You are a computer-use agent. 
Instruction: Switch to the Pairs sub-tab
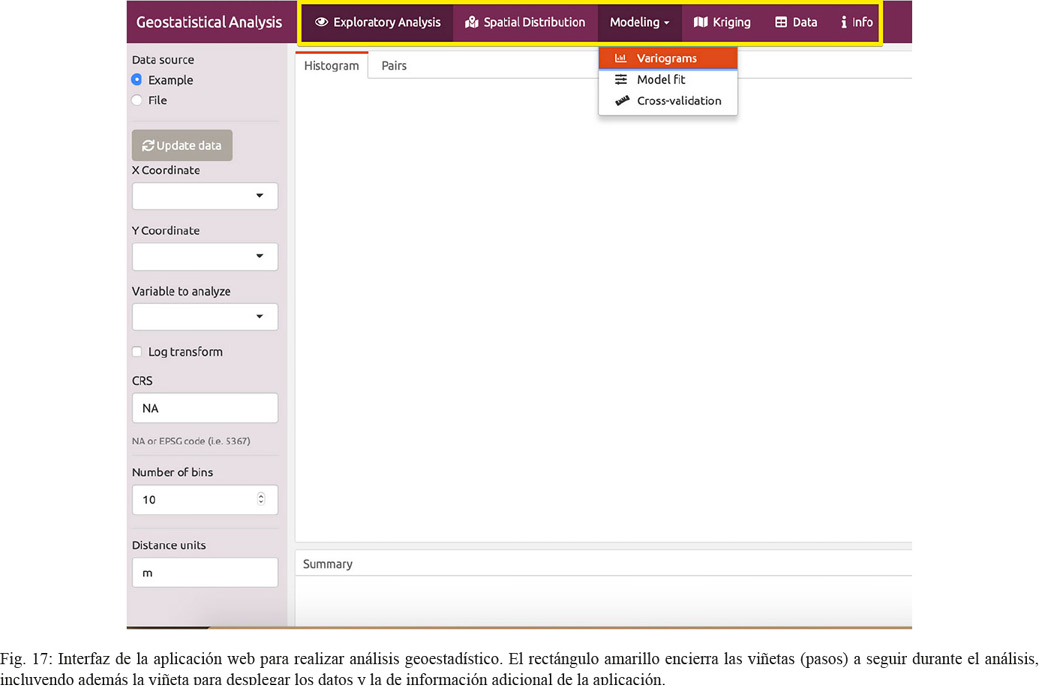click(x=394, y=66)
